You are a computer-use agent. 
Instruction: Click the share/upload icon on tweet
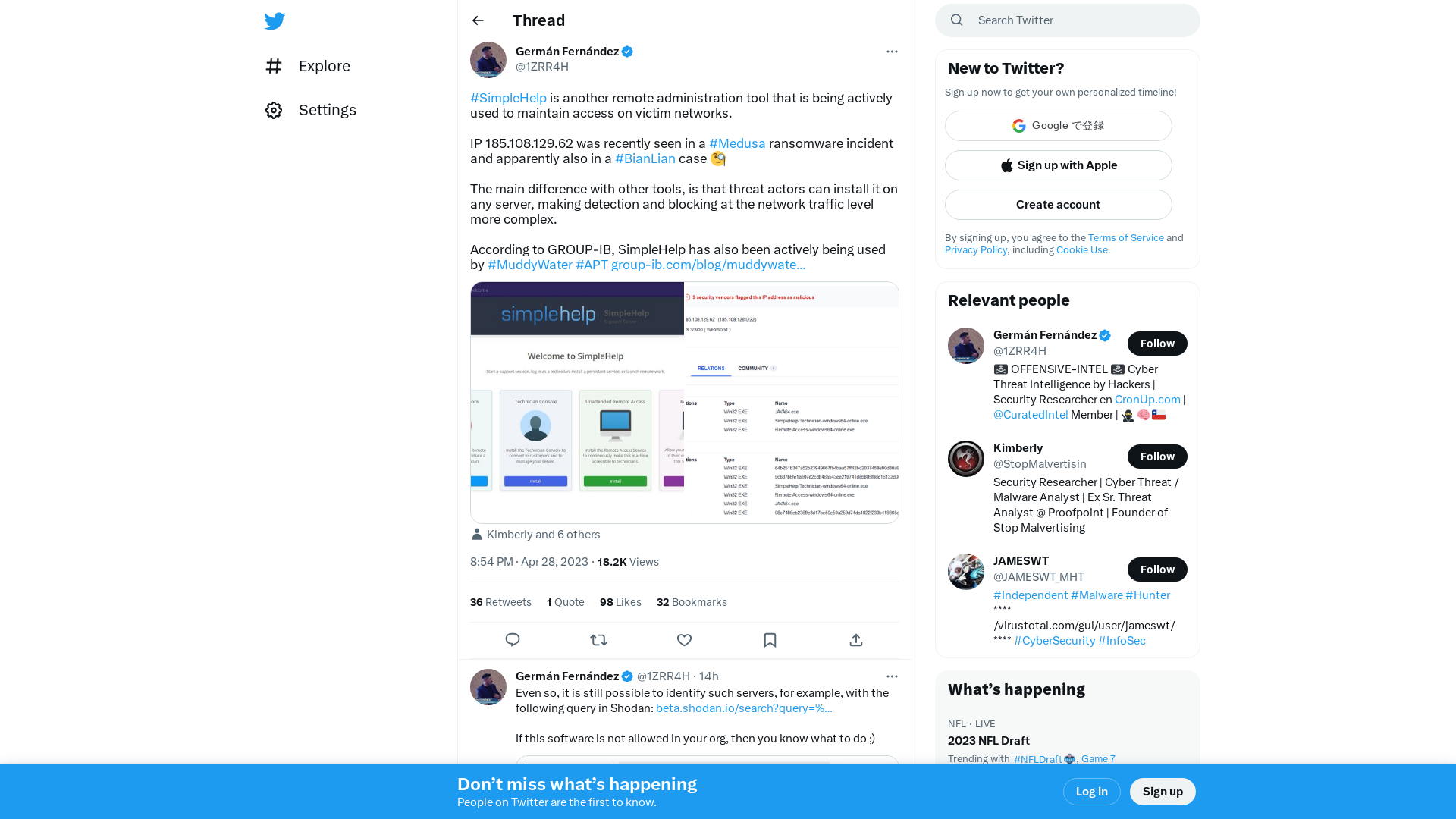tap(856, 639)
